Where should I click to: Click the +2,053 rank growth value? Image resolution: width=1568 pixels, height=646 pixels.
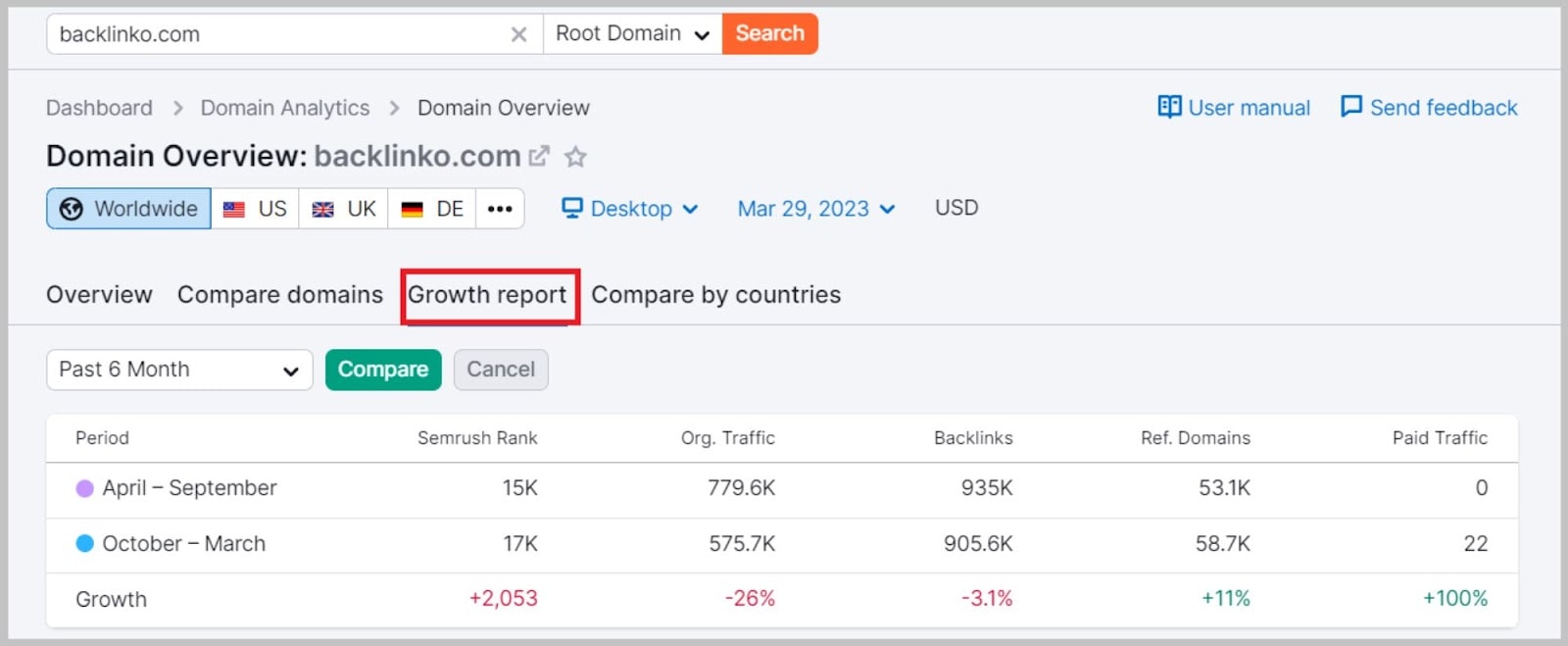click(504, 598)
